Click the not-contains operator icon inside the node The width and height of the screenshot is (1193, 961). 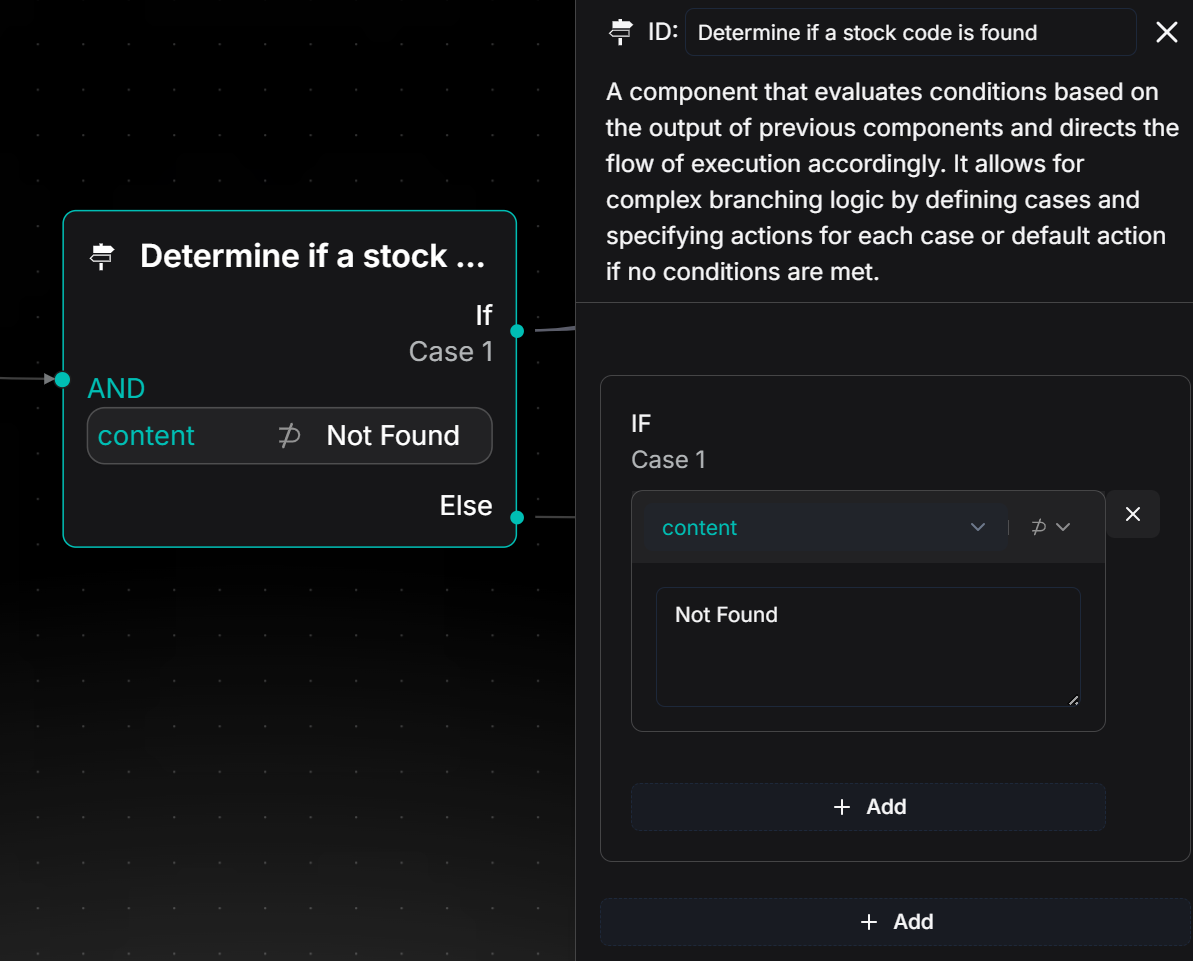289,436
